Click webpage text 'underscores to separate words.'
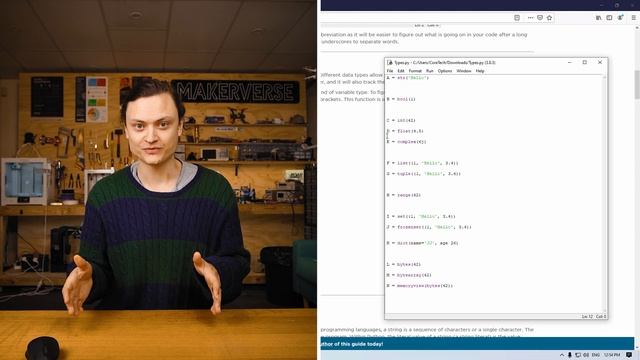Image resolution: width=640 pixels, height=360 pixels. pyautogui.click(x=360, y=42)
